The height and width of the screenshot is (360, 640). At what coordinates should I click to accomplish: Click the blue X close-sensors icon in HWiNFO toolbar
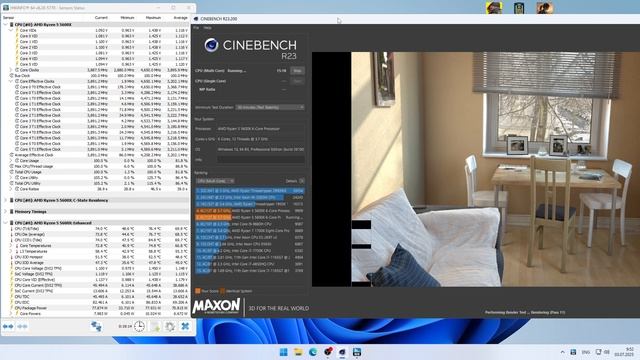185,326
